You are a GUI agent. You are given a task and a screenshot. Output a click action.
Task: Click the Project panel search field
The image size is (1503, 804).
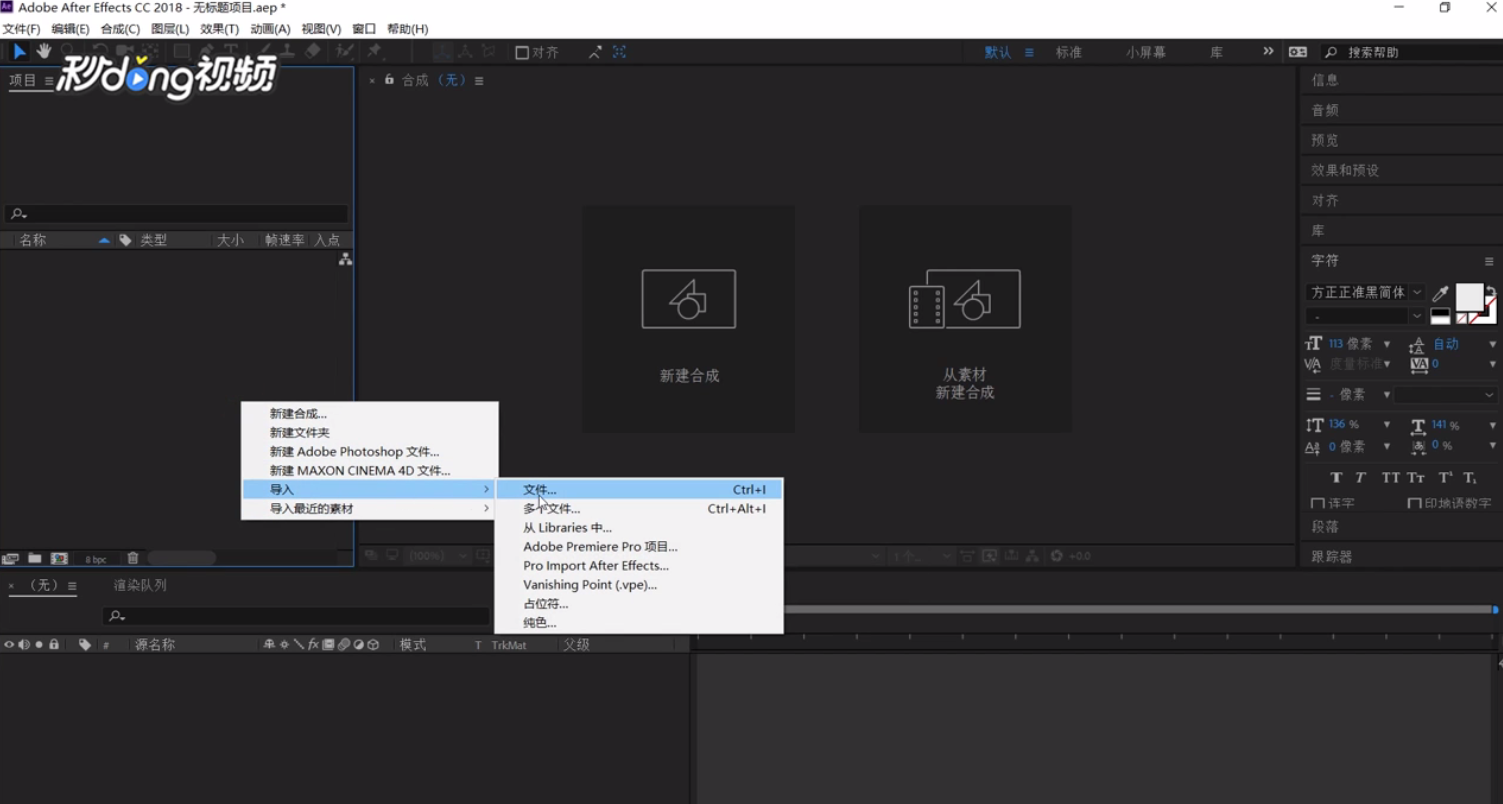[178, 213]
